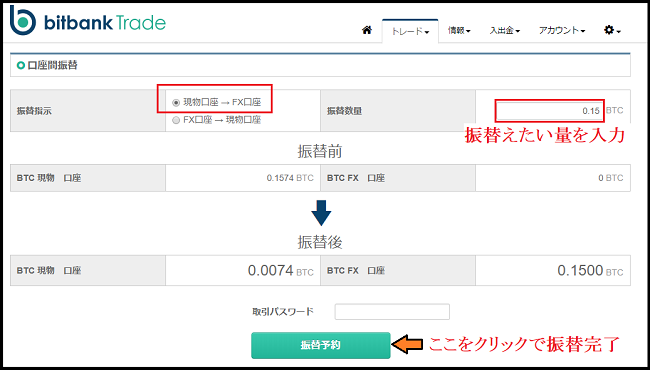Open the 情報 dropdown menu
This screenshot has height=370, width=650.
[459, 31]
